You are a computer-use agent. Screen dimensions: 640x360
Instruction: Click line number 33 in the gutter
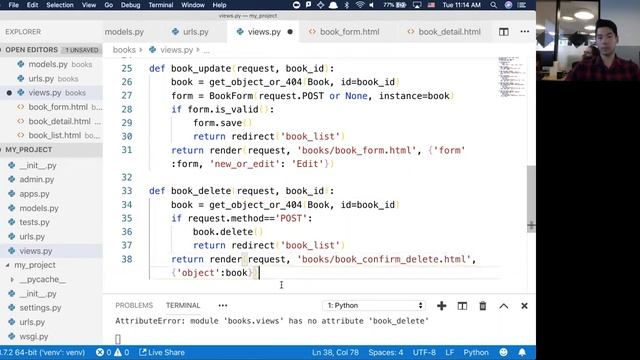click(127, 191)
